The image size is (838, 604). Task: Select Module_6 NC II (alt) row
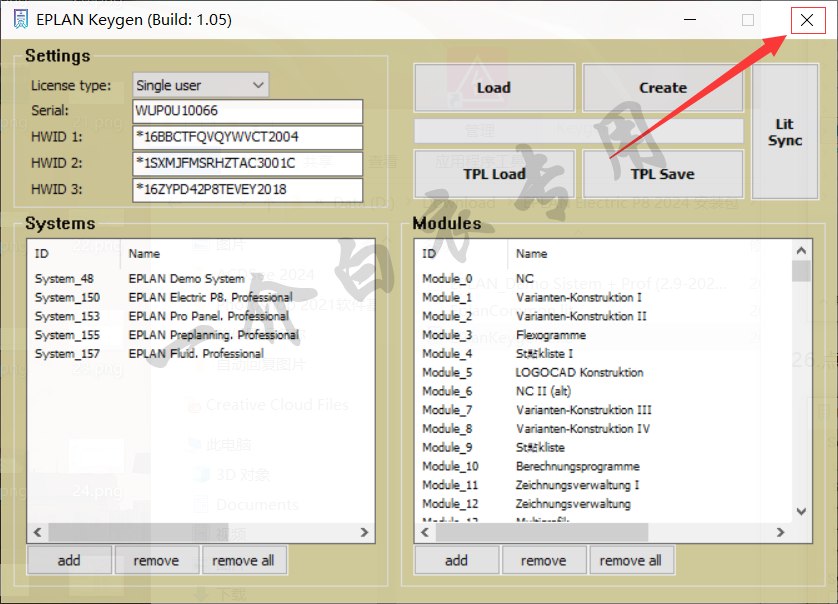pos(603,391)
